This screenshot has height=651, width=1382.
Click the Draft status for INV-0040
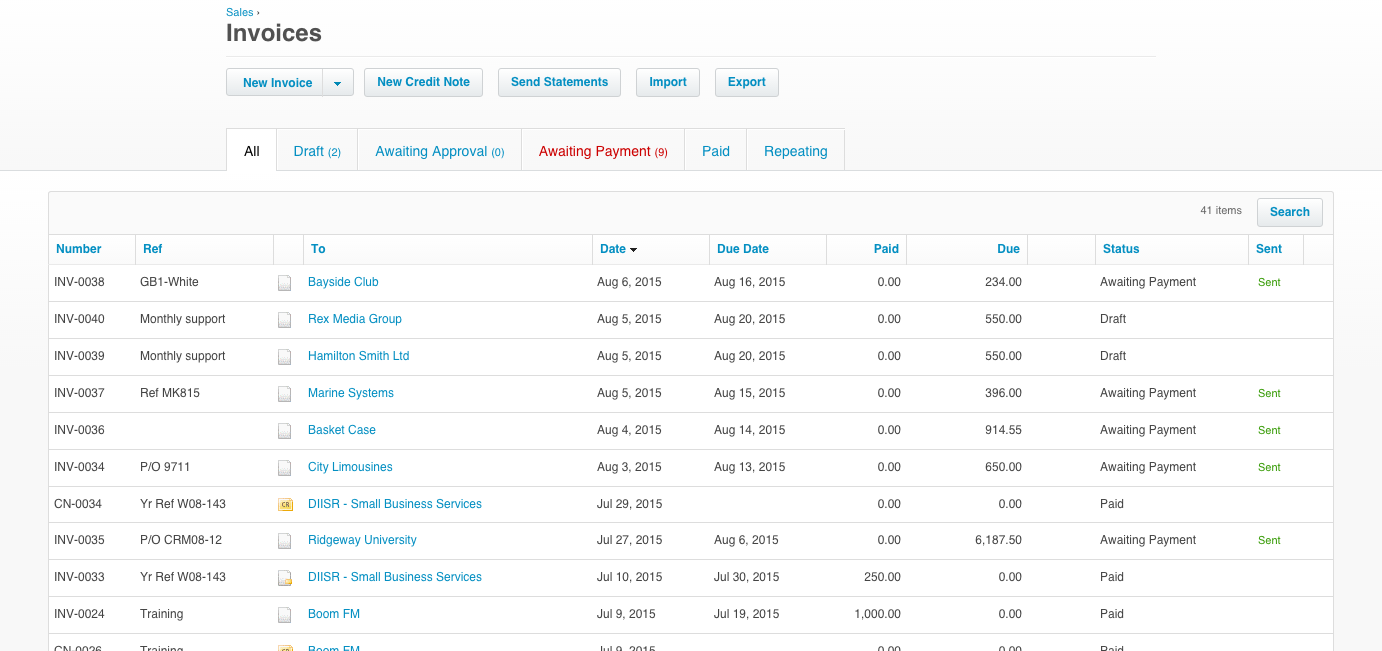point(1113,319)
